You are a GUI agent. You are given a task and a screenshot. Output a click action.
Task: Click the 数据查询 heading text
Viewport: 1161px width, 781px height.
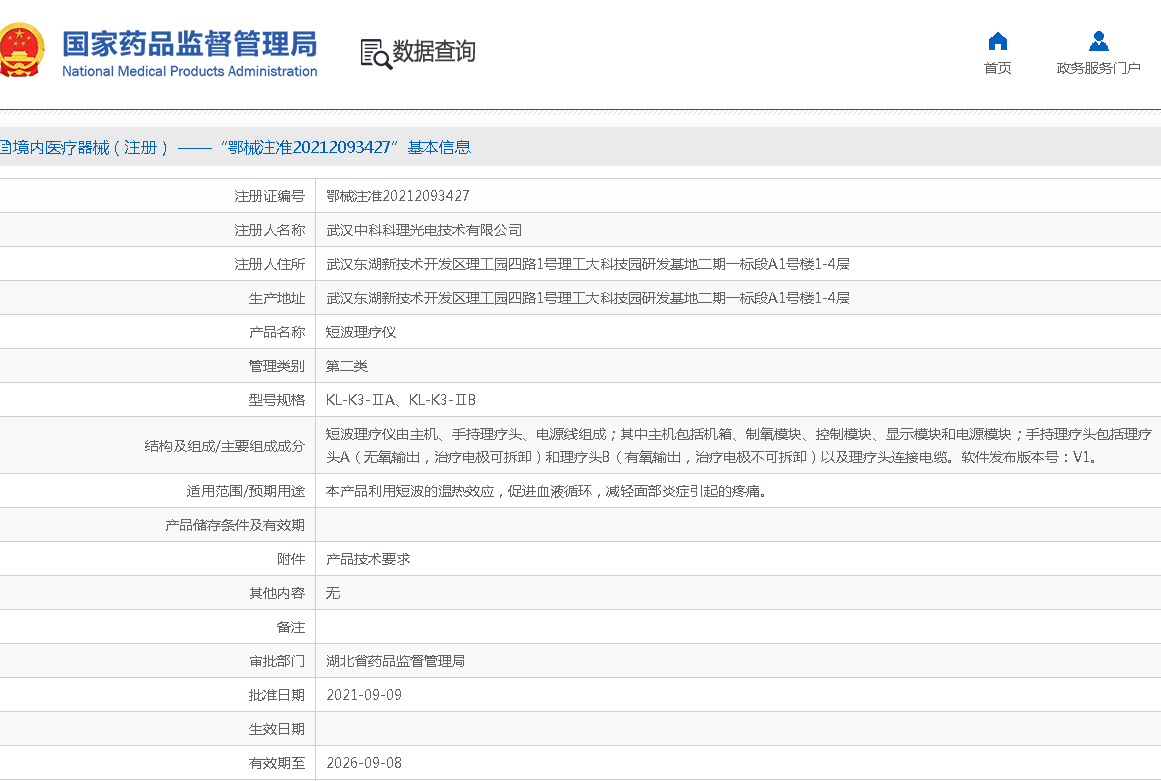point(434,51)
